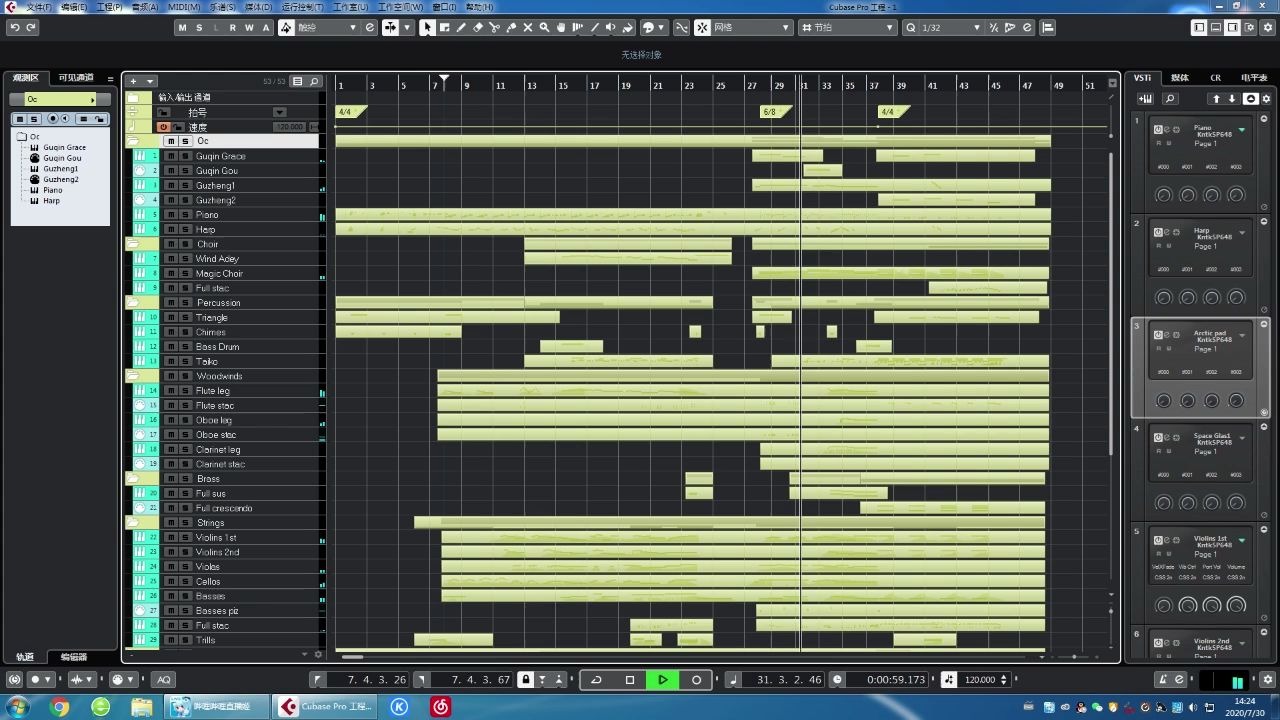Open track visibility filter list icon
Screen dimensions: 1280x720
(x=297, y=81)
